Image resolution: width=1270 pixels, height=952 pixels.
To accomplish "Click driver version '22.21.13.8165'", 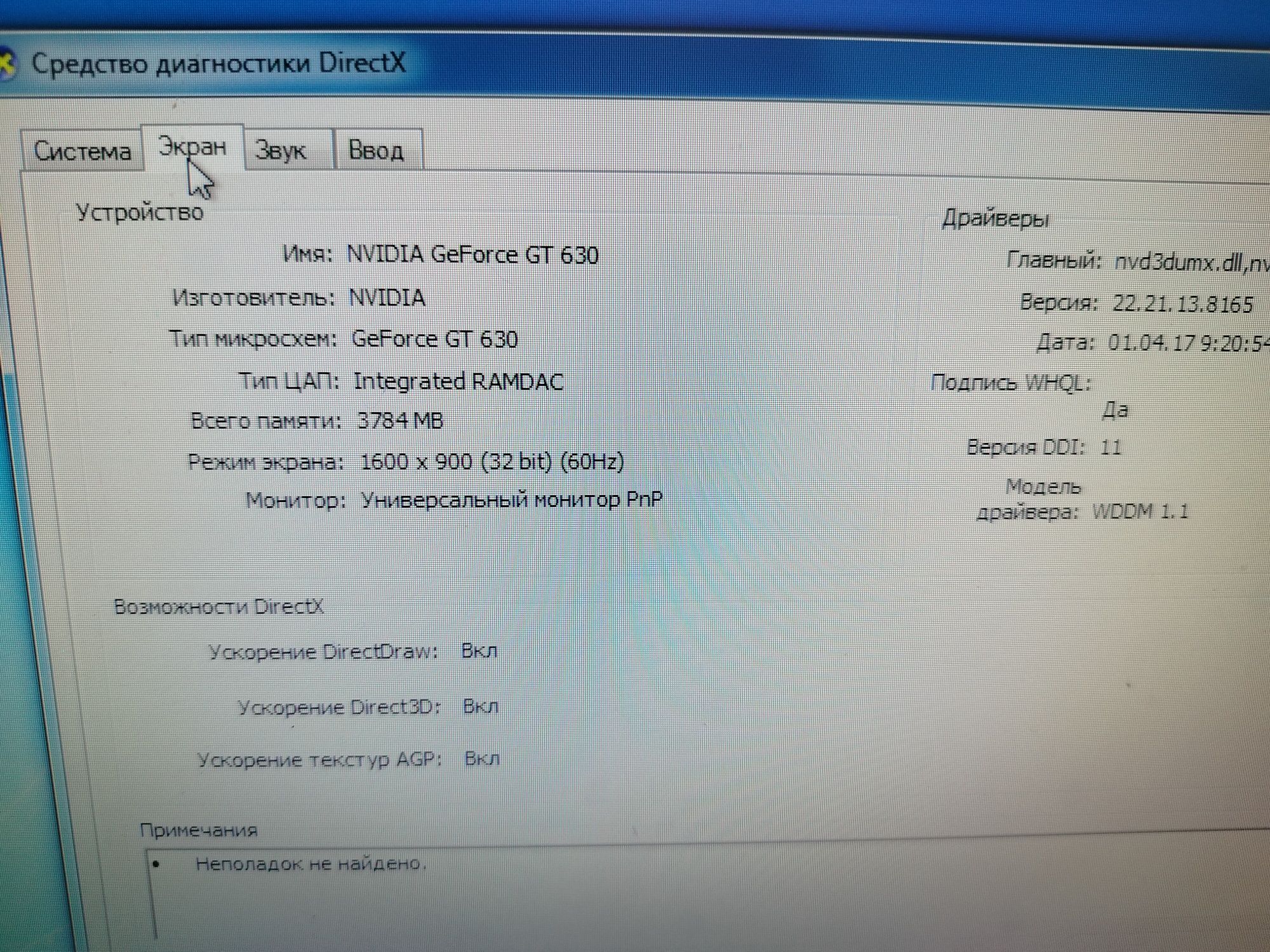I will point(1182,304).
